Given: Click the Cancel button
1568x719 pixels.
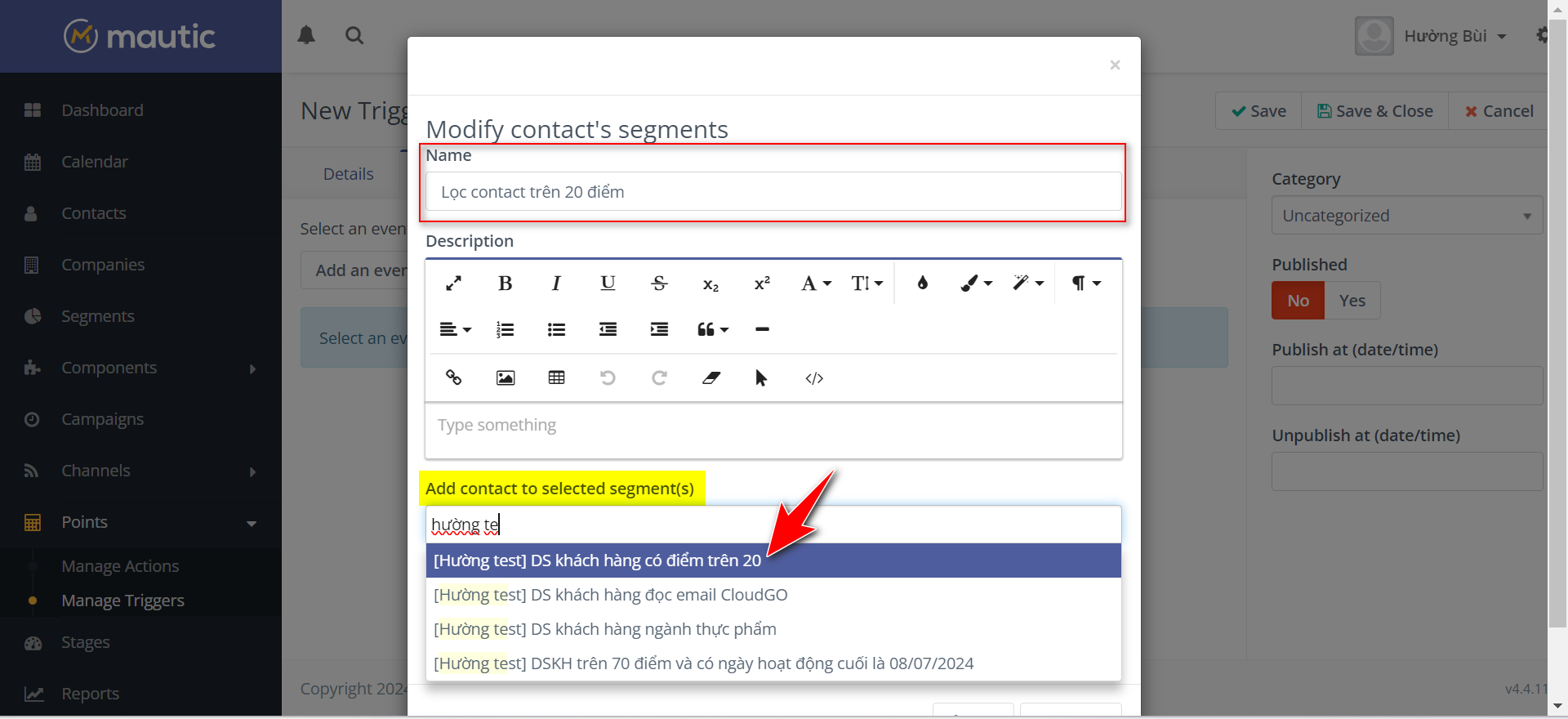Looking at the screenshot, I should [1499, 111].
